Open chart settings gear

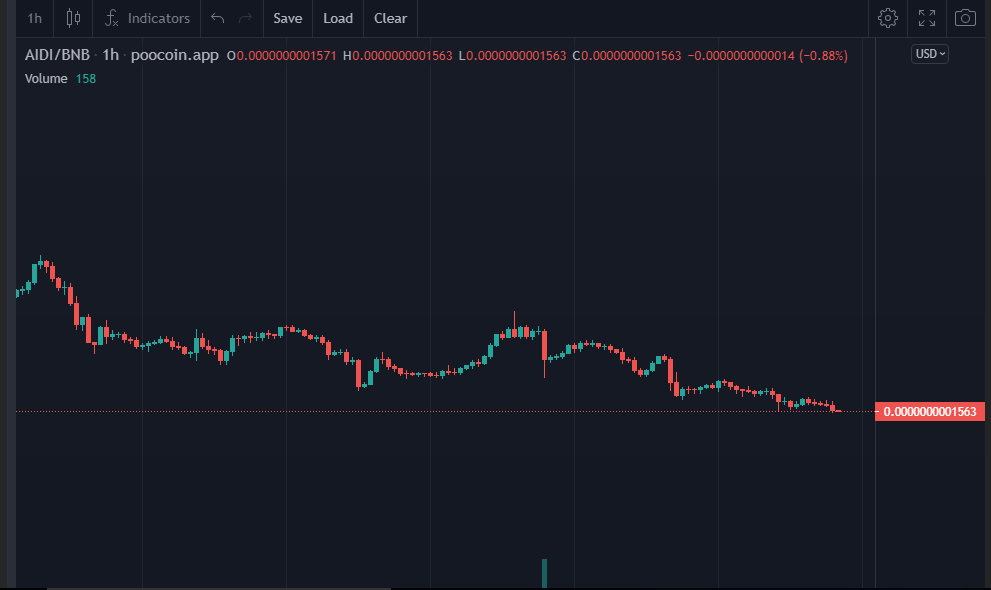[888, 18]
